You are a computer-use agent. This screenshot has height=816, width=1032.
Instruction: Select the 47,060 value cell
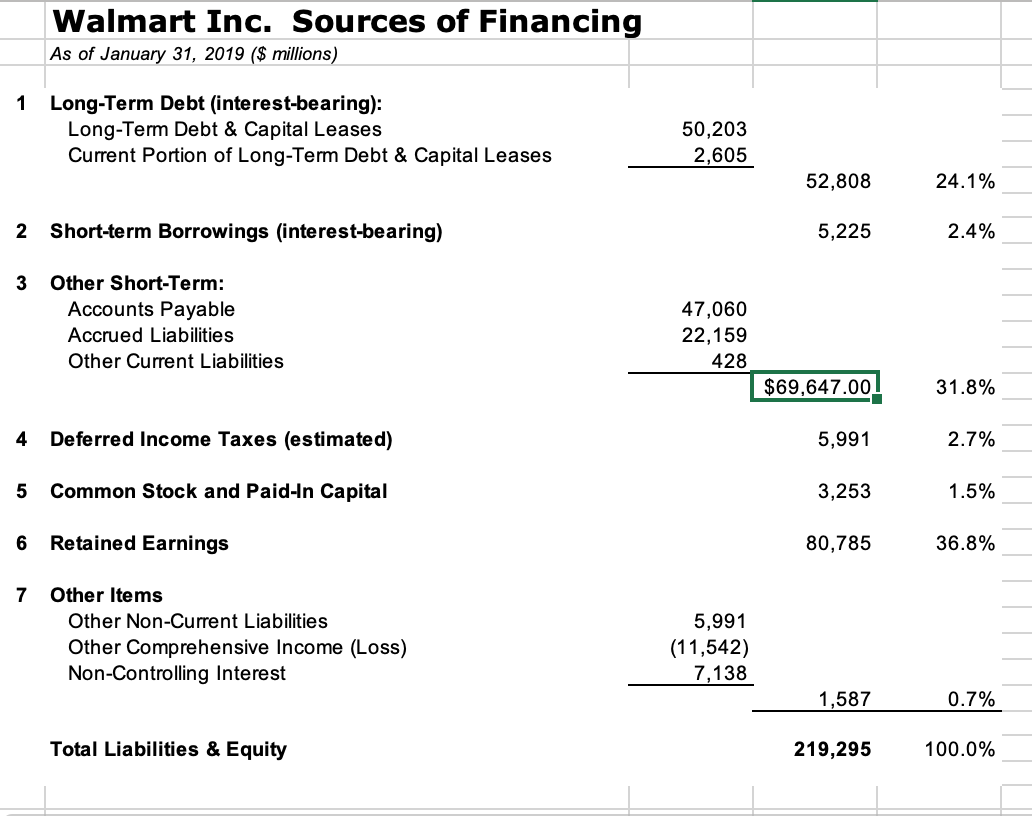coord(714,309)
